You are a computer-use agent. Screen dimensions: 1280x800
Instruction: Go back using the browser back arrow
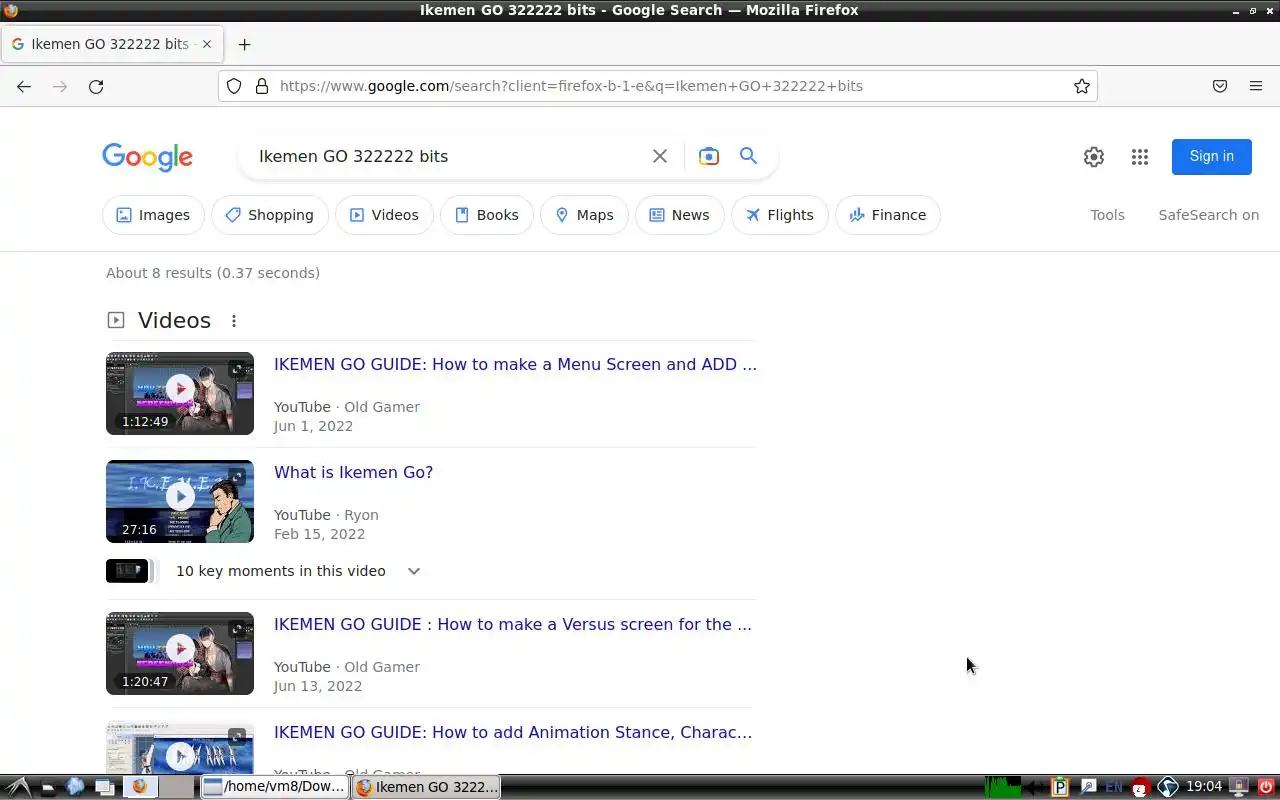click(x=24, y=86)
